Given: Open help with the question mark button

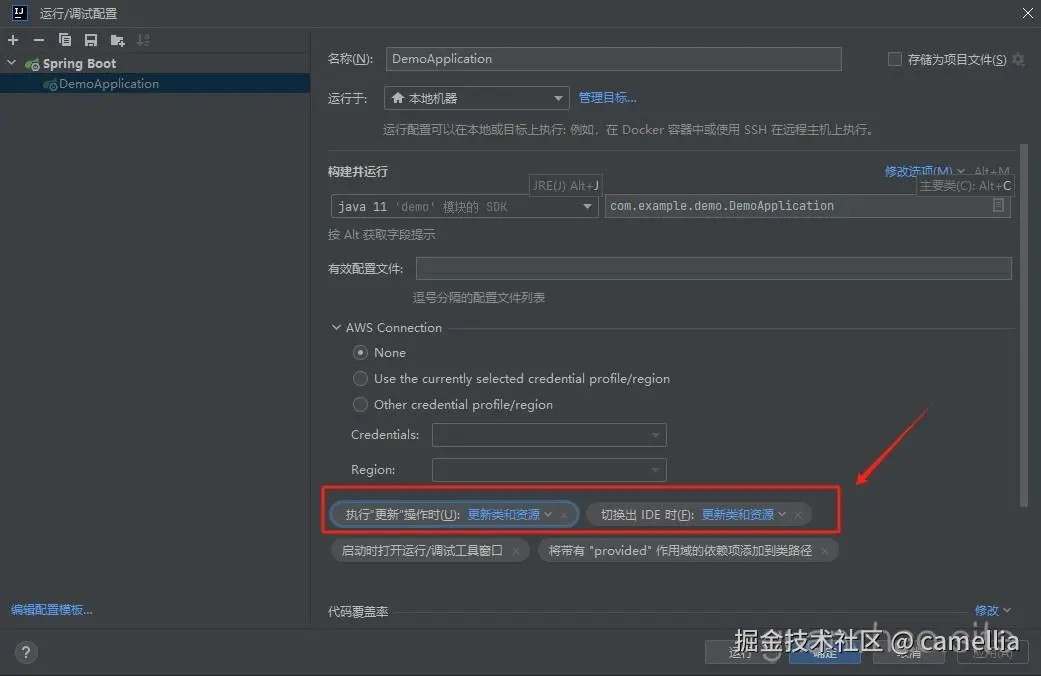Looking at the screenshot, I should [25, 652].
